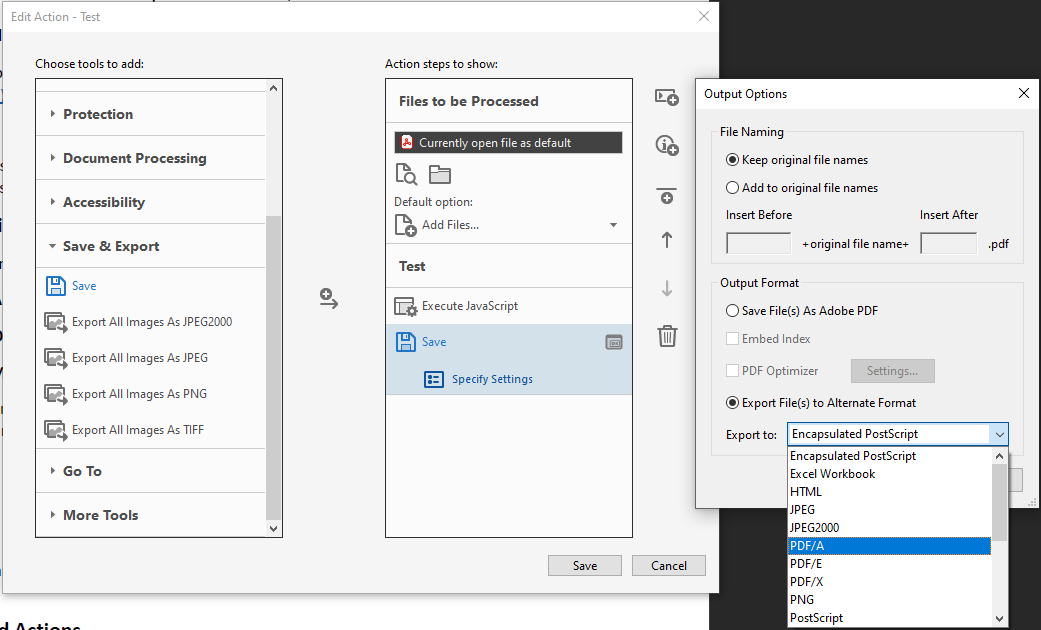Choose Save File(s) As Adobe PDF radio button
Screen dimensions: 1041x630
click(x=733, y=311)
